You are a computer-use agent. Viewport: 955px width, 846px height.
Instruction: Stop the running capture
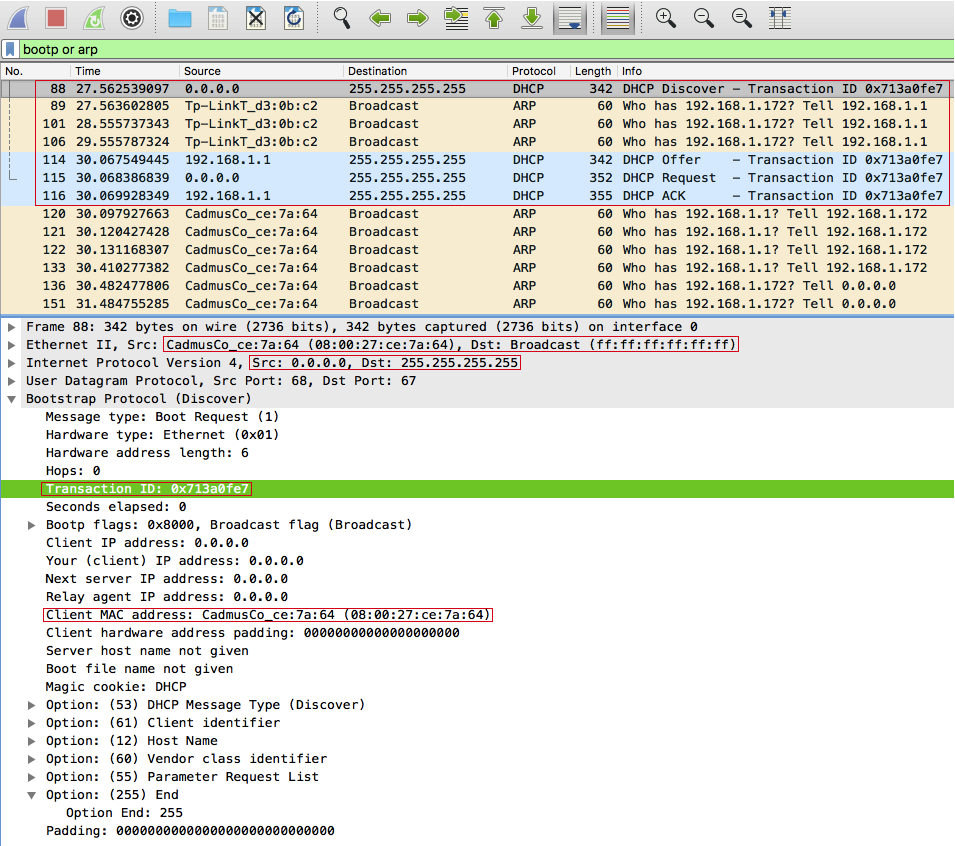point(57,17)
